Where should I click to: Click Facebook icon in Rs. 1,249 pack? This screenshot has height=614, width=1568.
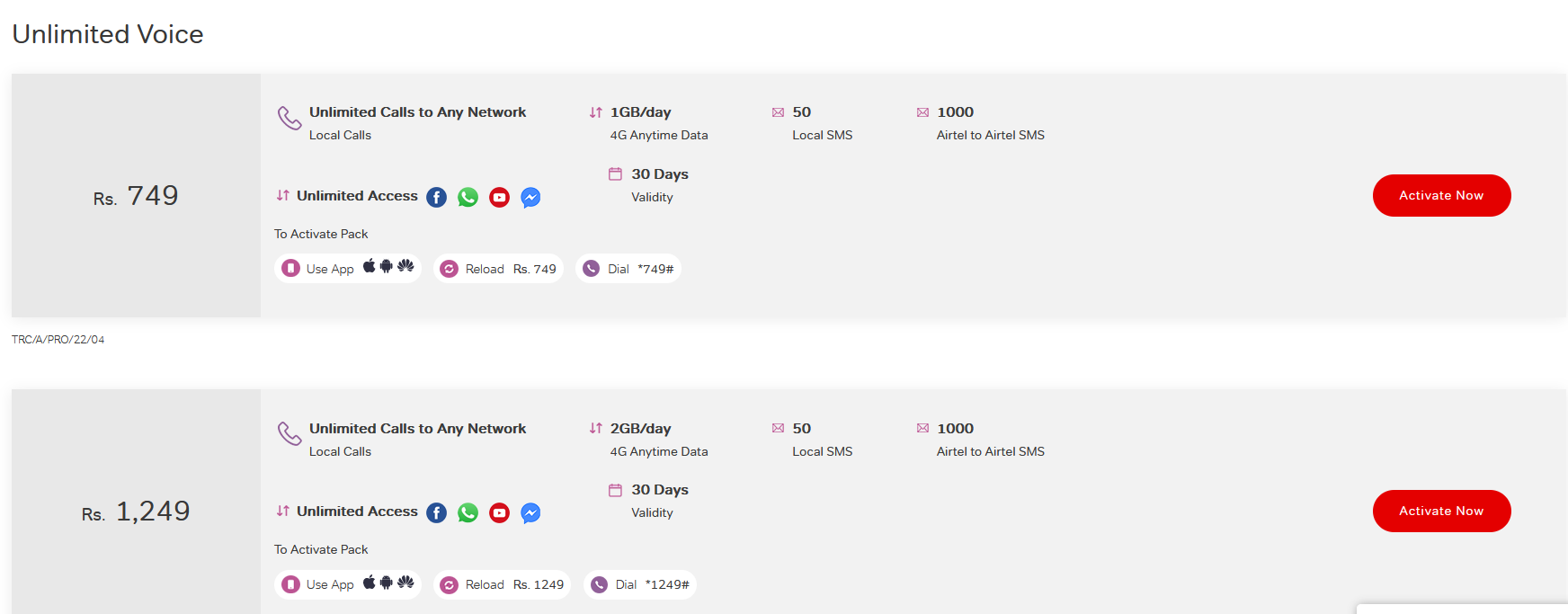point(436,512)
